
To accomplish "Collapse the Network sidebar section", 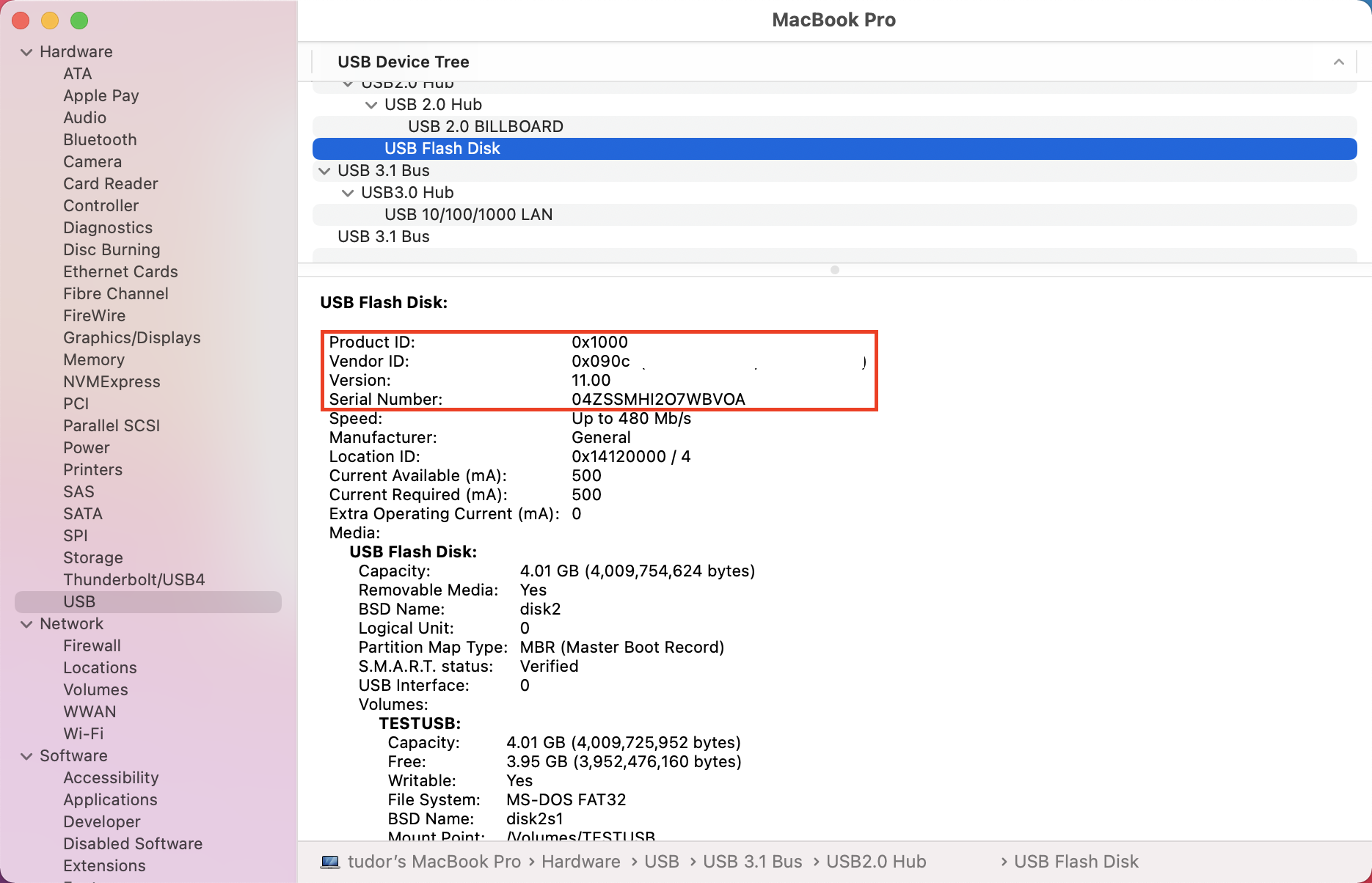I will (27, 624).
